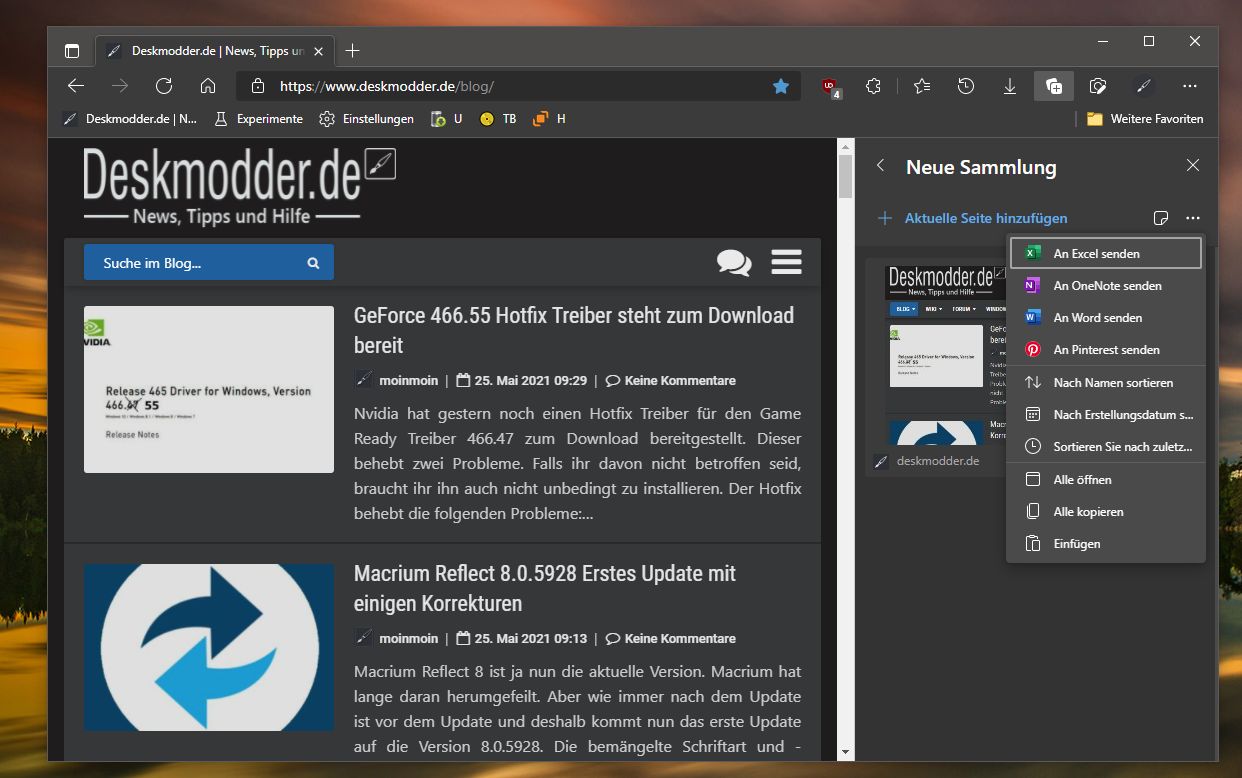Open the Downloads toolbar icon

coord(1010,86)
